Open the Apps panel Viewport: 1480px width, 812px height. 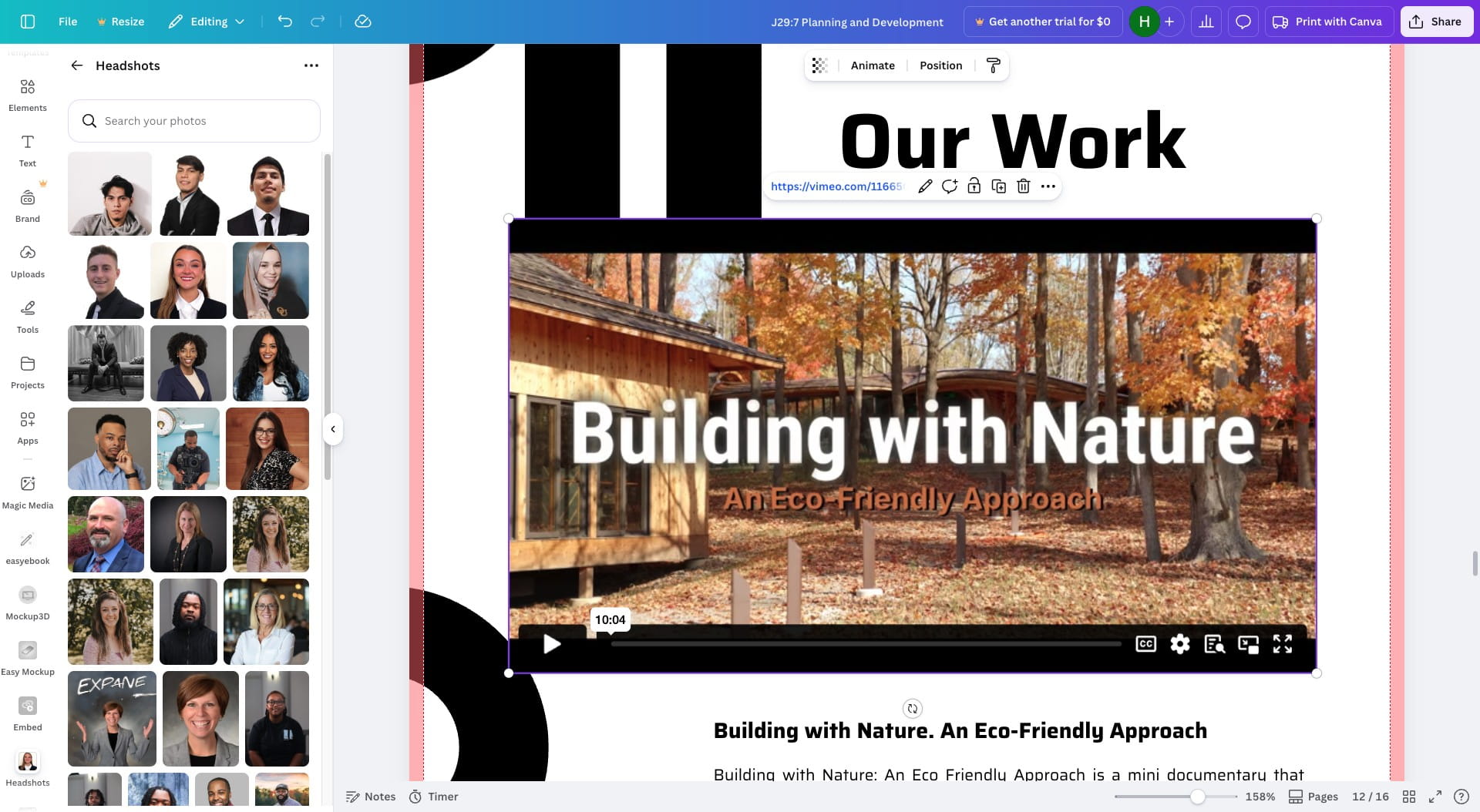(x=28, y=428)
